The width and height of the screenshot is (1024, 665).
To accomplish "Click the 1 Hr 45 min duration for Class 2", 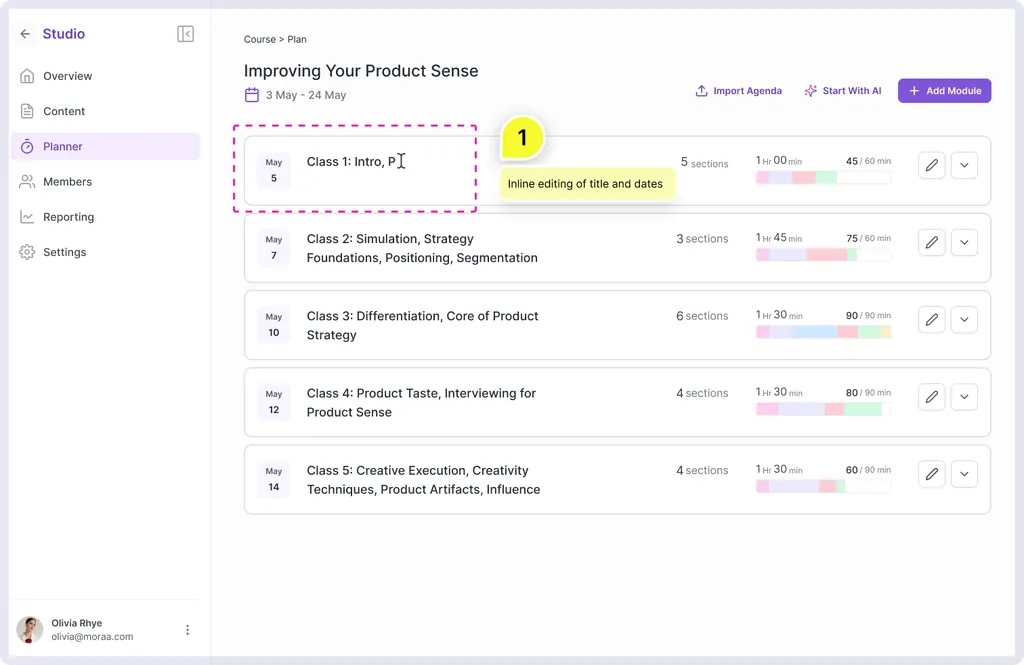I will tap(778, 238).
